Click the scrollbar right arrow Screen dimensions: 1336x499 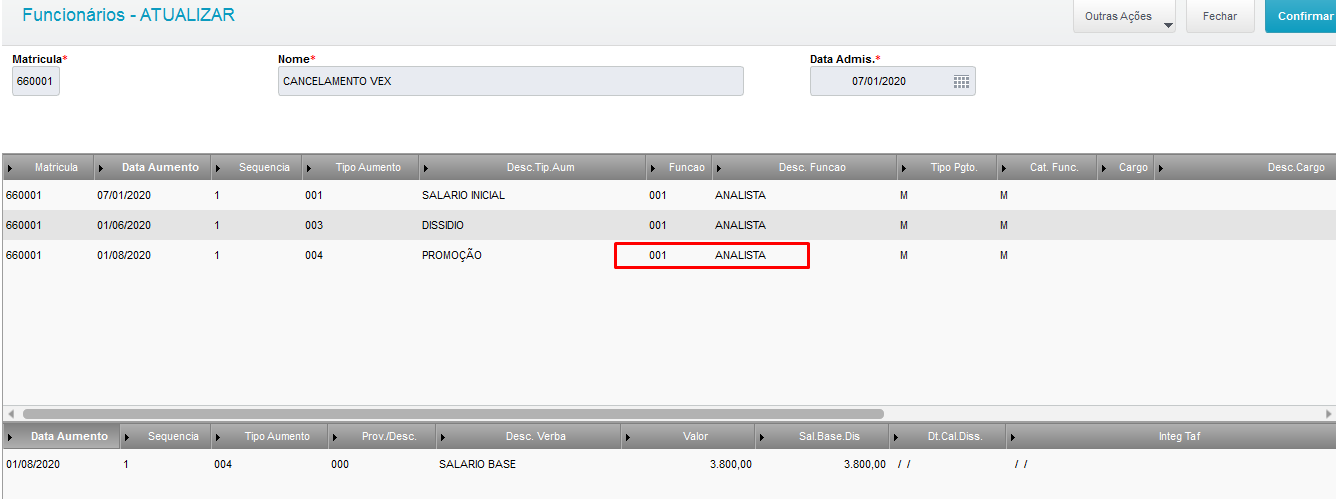coord(1328,413)
